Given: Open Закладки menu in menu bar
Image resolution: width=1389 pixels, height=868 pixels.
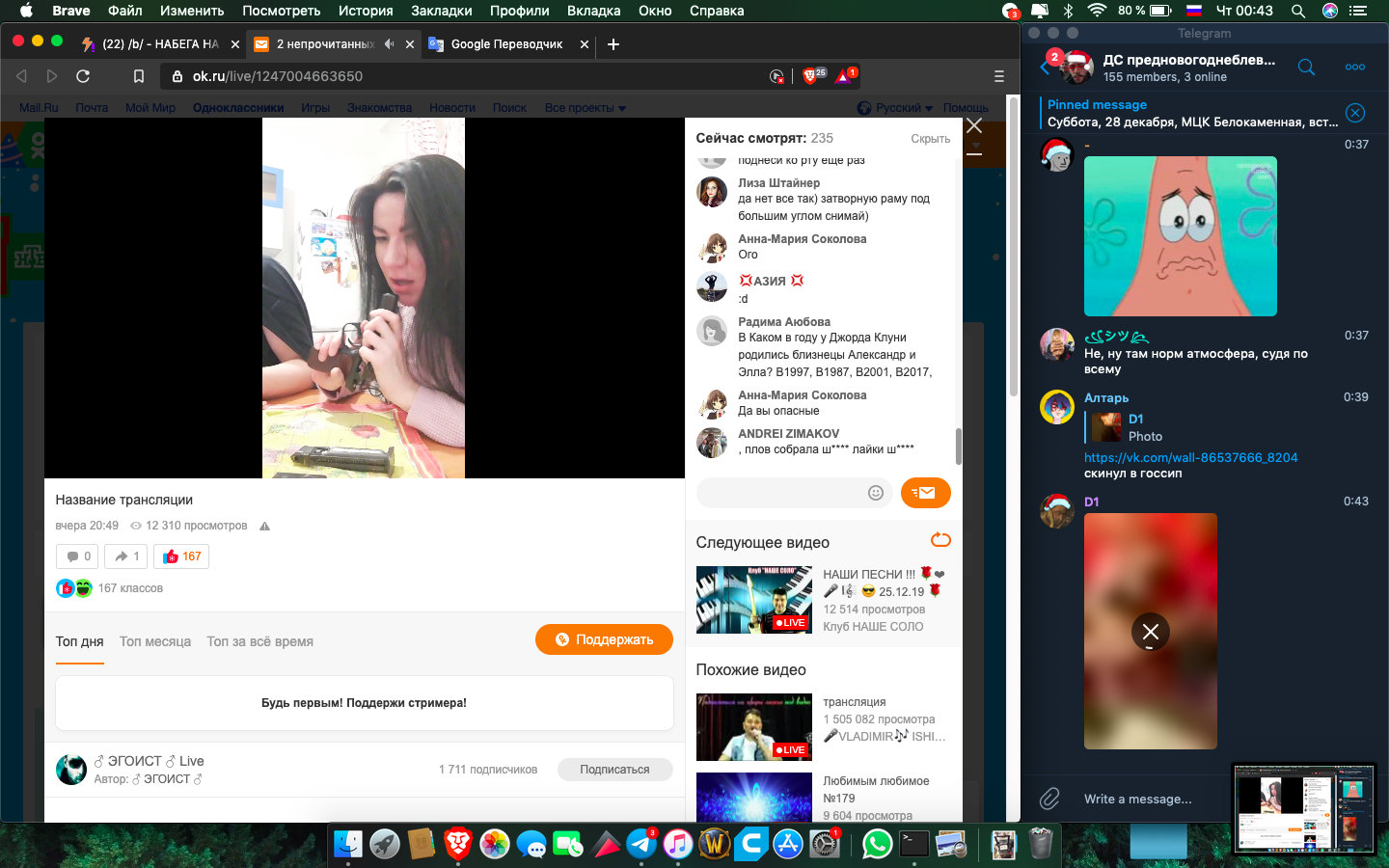Looking at the screenshot, I should click(441, 11).
